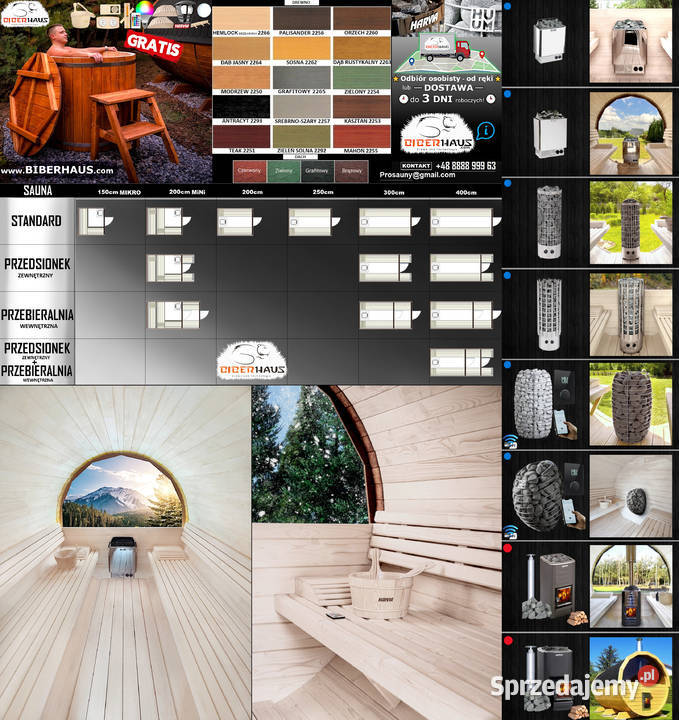Click the Prosauny@gmail.com email address
Viewport: 679px width, 720px height.
[424, 174]
